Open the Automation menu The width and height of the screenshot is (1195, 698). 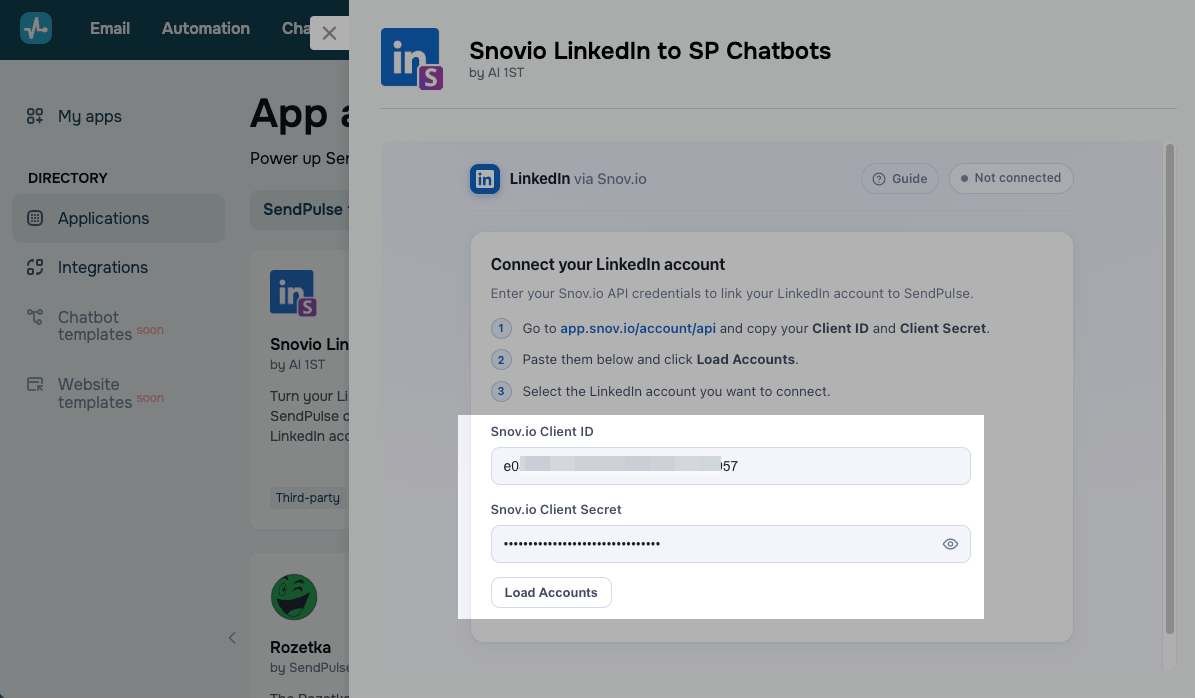(x=206, y=28)
